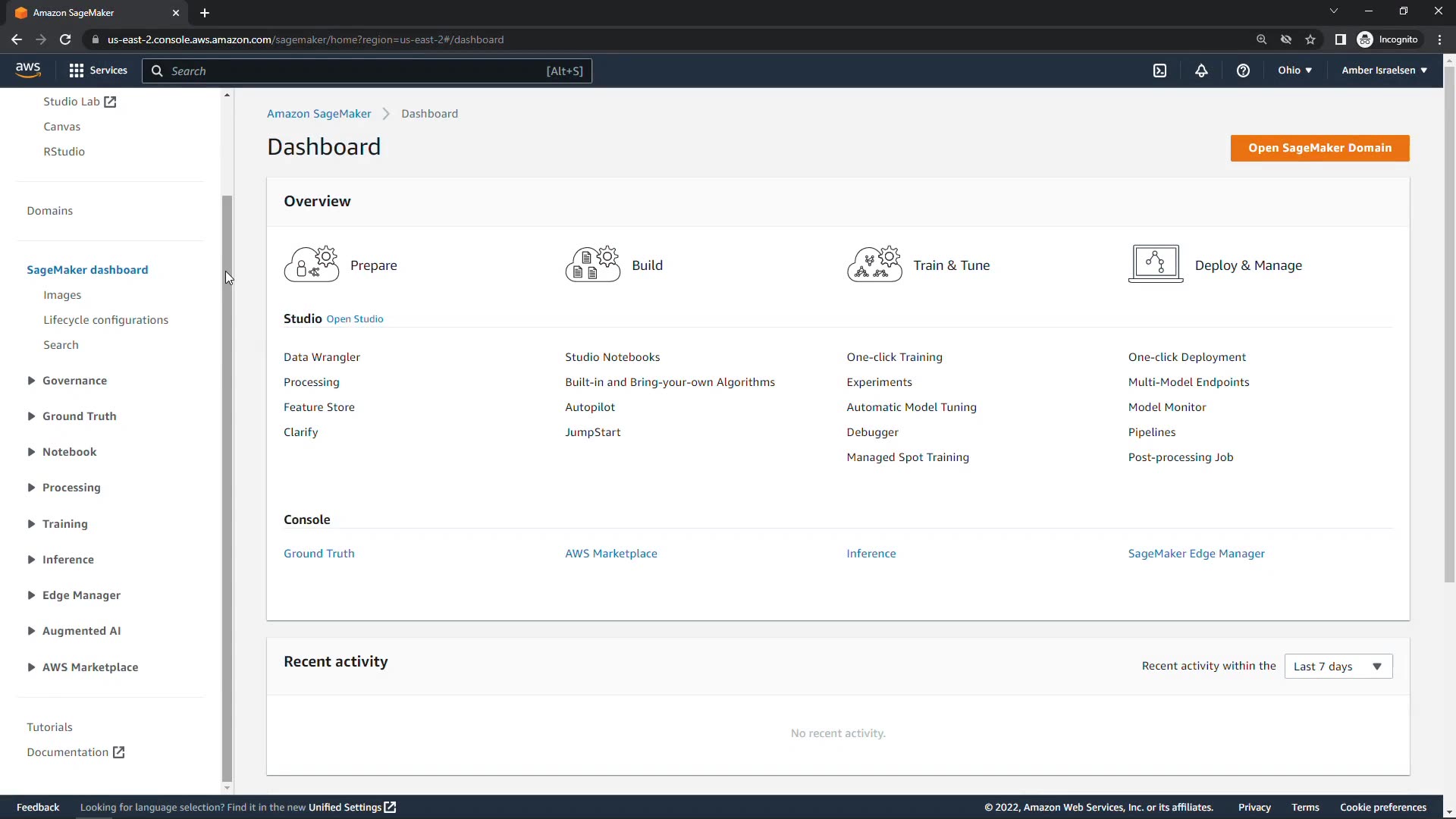1456x819 pixels.
Task: Open the notifications bell
Action: (1201, 71)
